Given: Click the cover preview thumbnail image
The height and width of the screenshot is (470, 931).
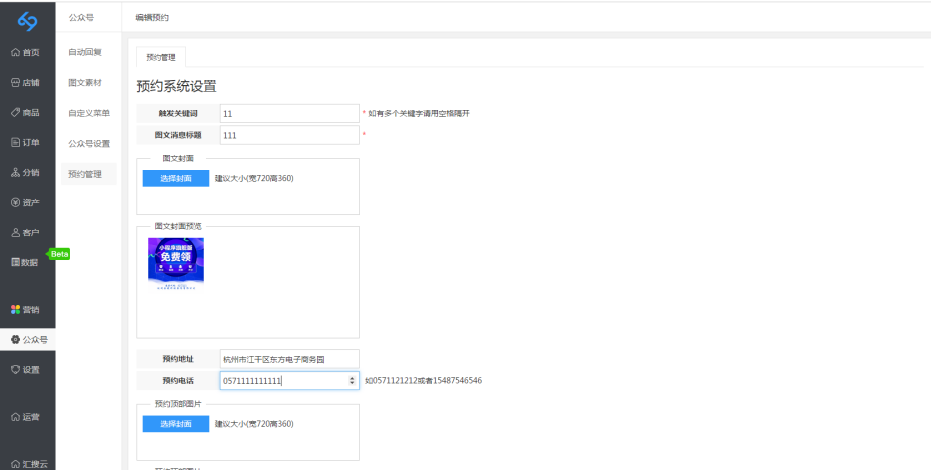Looking at the screenshot, I should point(176,262).
